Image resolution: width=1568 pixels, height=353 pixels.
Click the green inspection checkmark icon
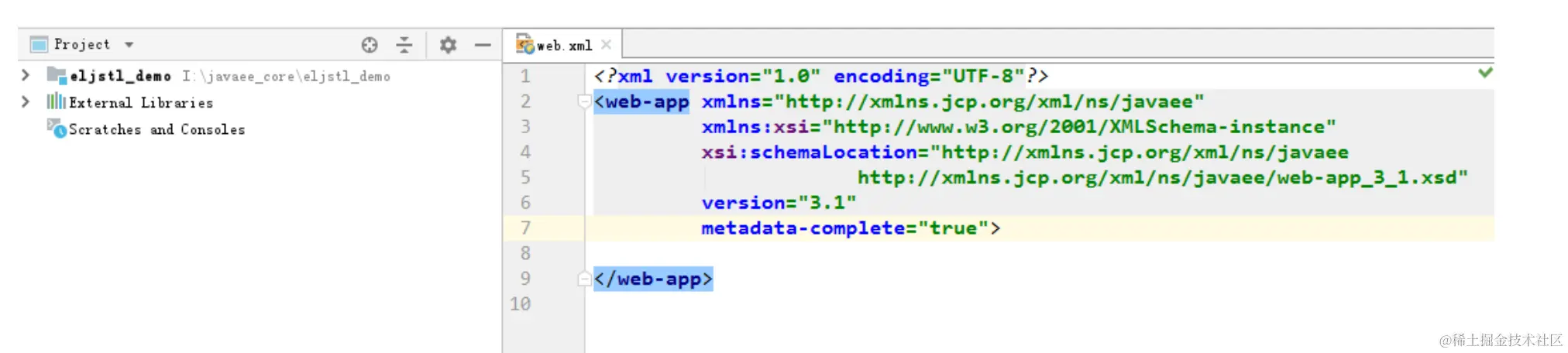click(1485, 72)
